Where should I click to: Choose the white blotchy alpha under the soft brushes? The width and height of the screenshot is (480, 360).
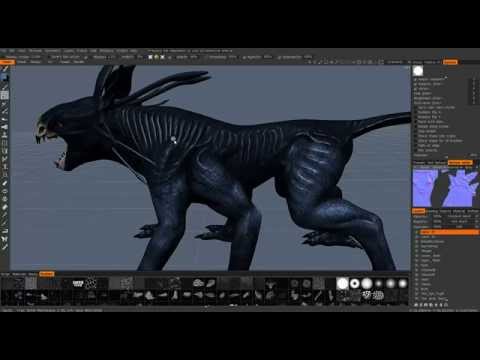(x=367, y=295)
